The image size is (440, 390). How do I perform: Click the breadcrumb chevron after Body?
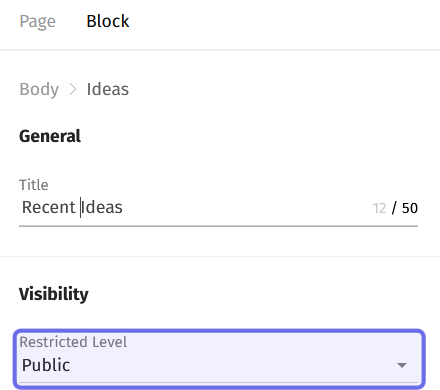[73, 89]
